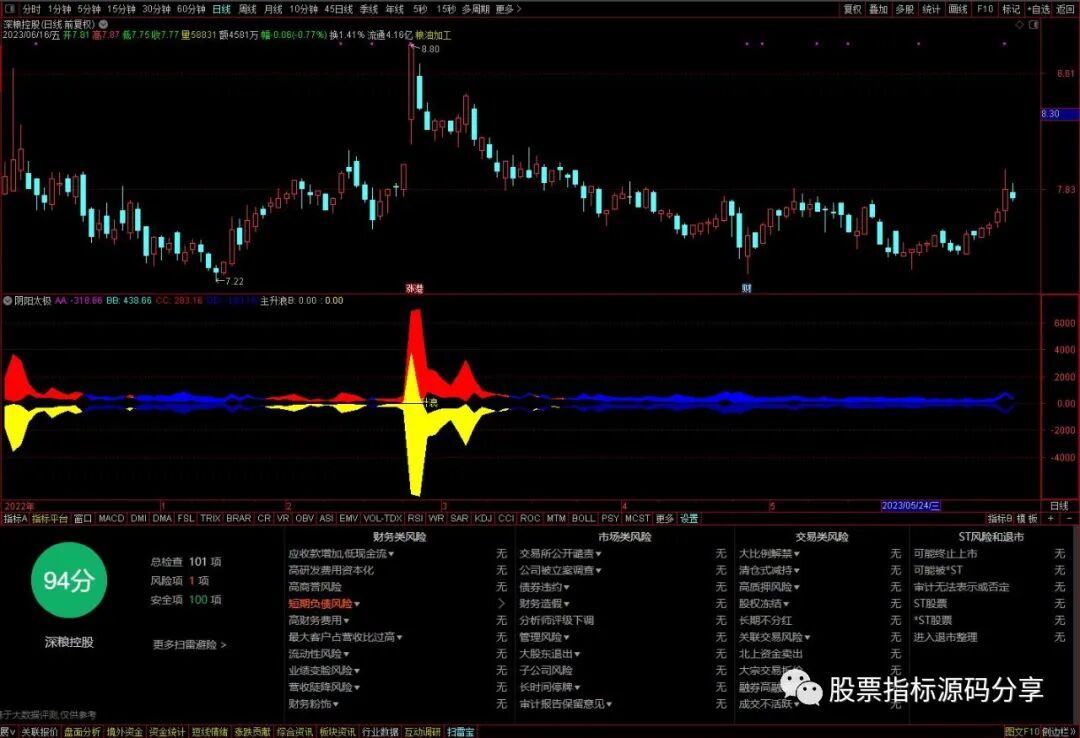
Task: Select the BOLL indicator
Action: (583, 518)
